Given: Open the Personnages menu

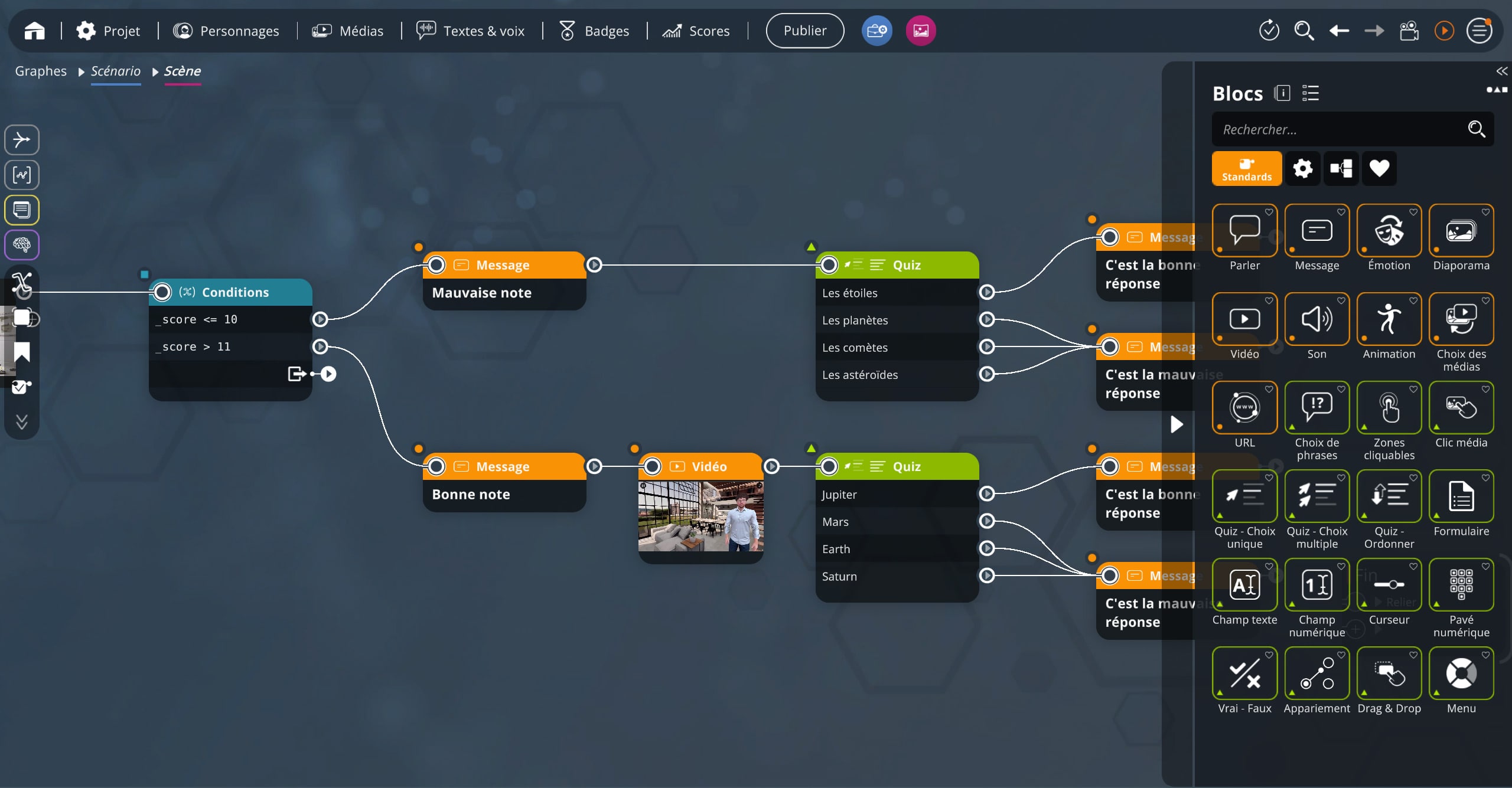Looking at the screenshot, I should [226, 31].
